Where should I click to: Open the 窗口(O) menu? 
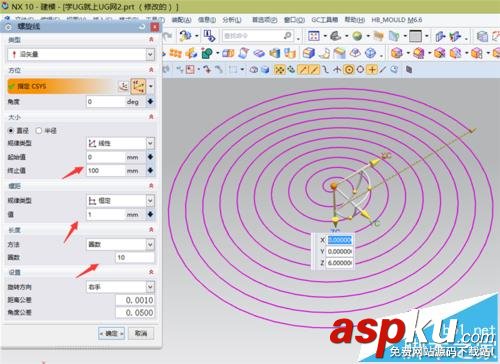(x=294, y=20)
